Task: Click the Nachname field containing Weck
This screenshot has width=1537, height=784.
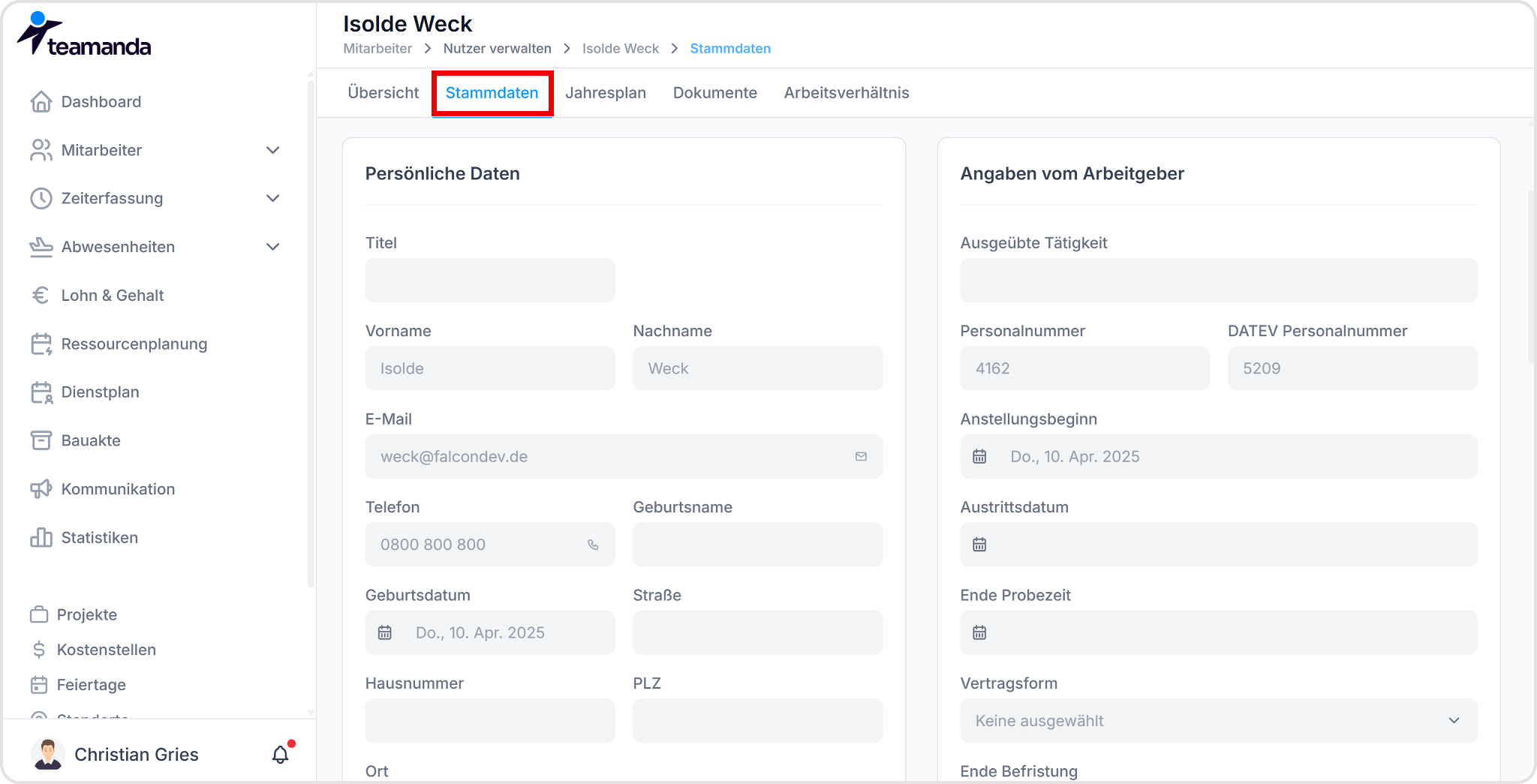Action: (758, 368)
